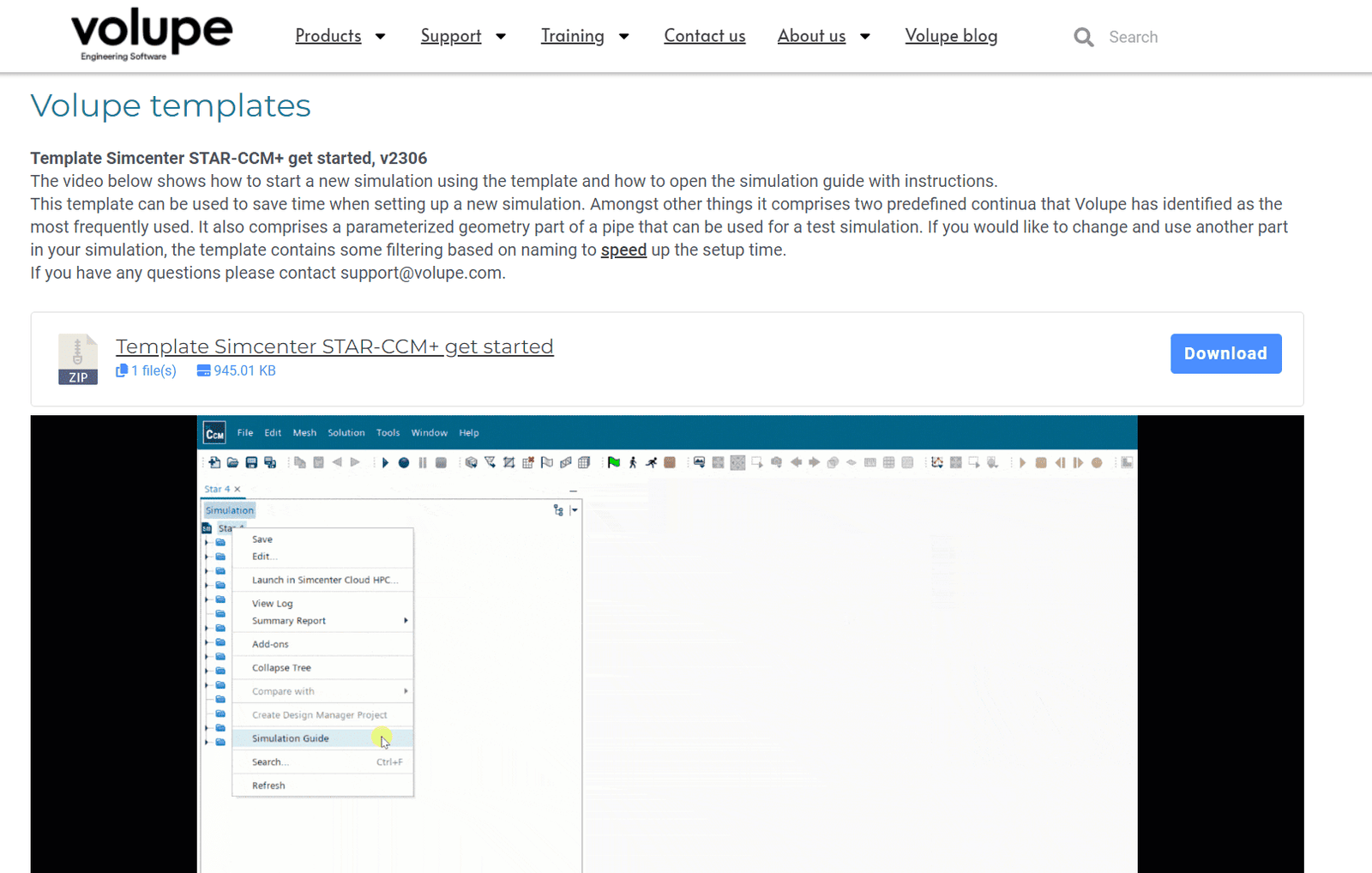
Task: Click the 1 file(s) info label
Action: (x=147, y=370)
